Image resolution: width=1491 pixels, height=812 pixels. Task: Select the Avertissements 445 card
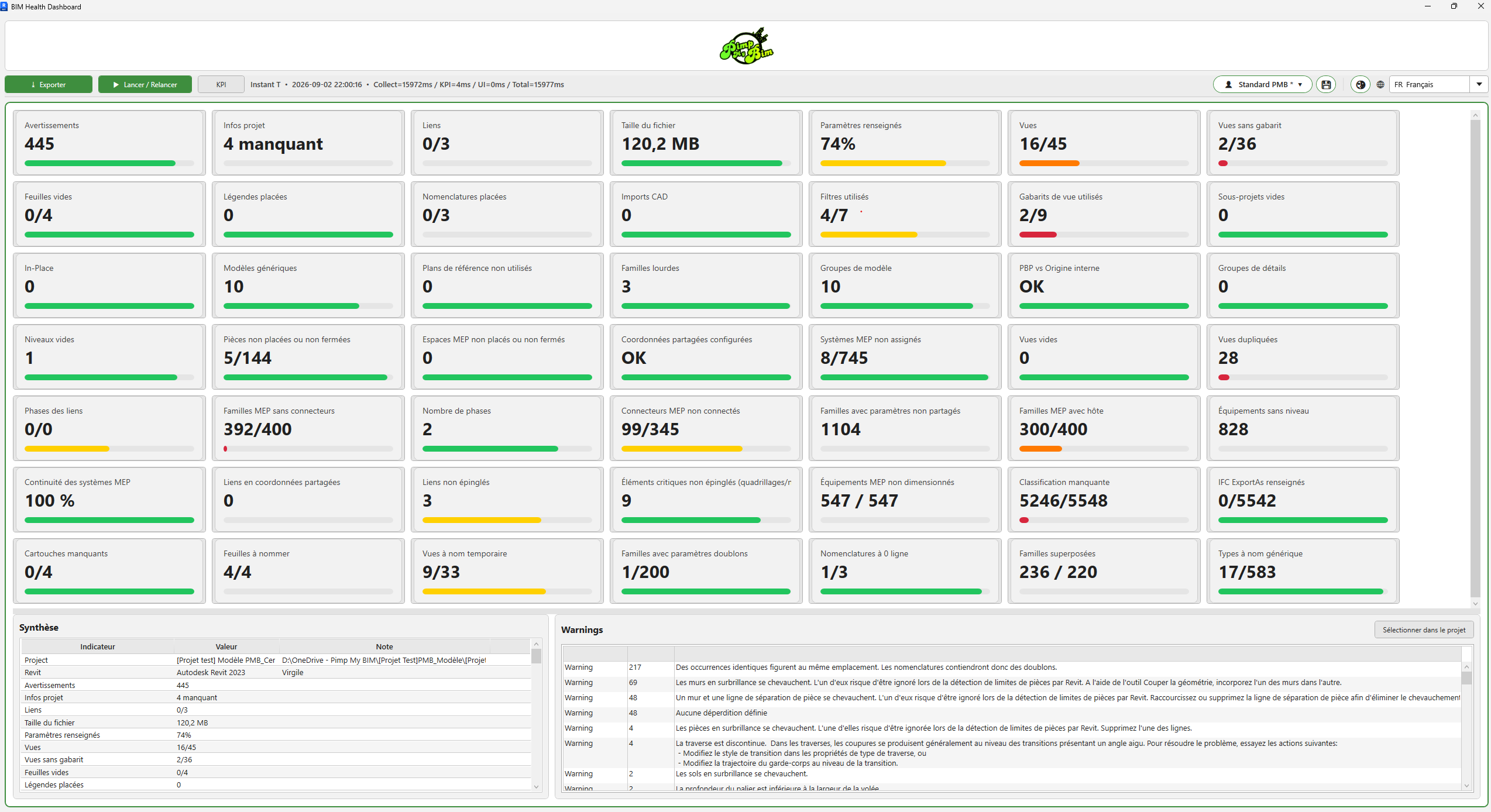[109, 143]
